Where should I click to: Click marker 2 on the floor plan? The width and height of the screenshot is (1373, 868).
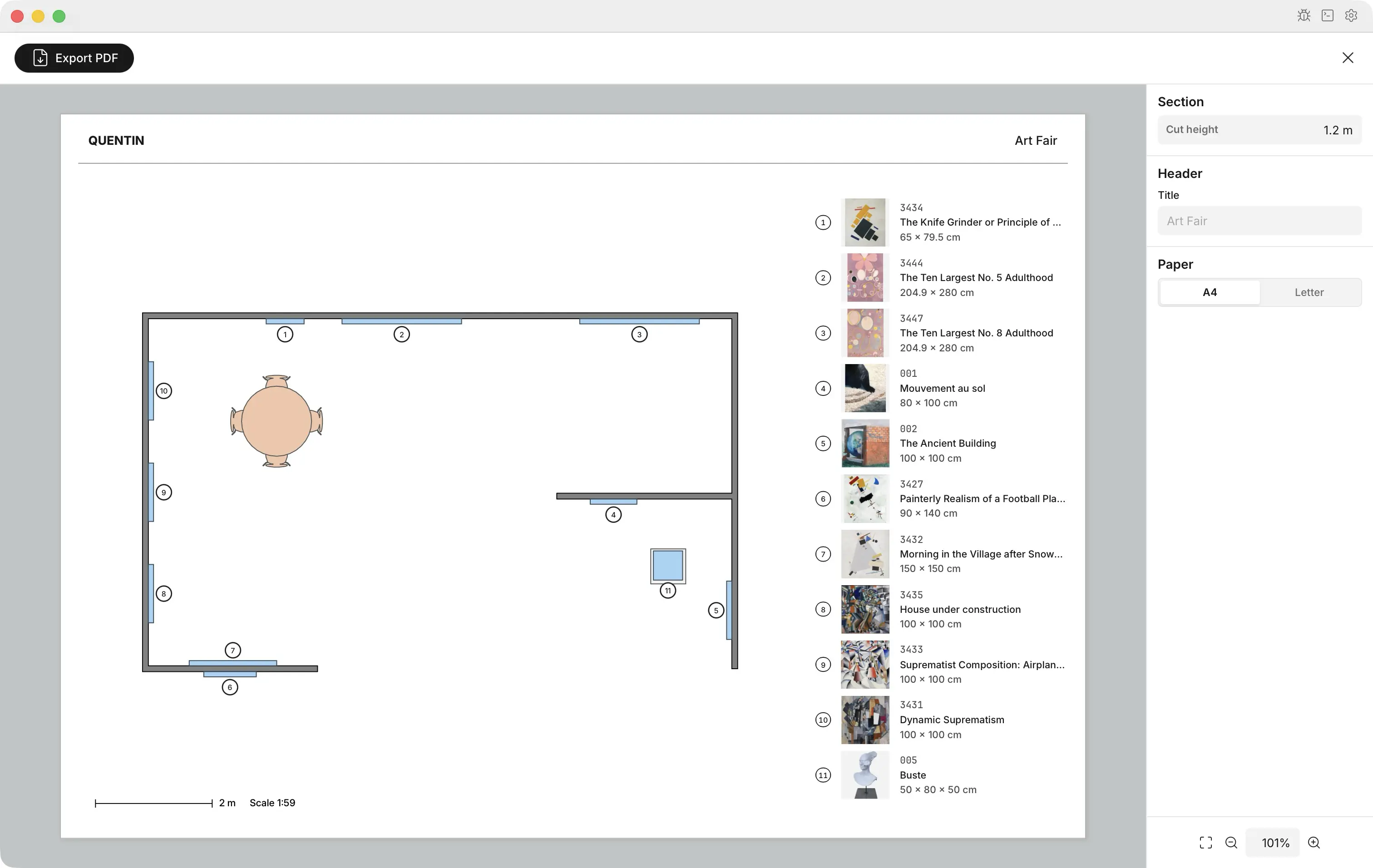coord(401,335)
